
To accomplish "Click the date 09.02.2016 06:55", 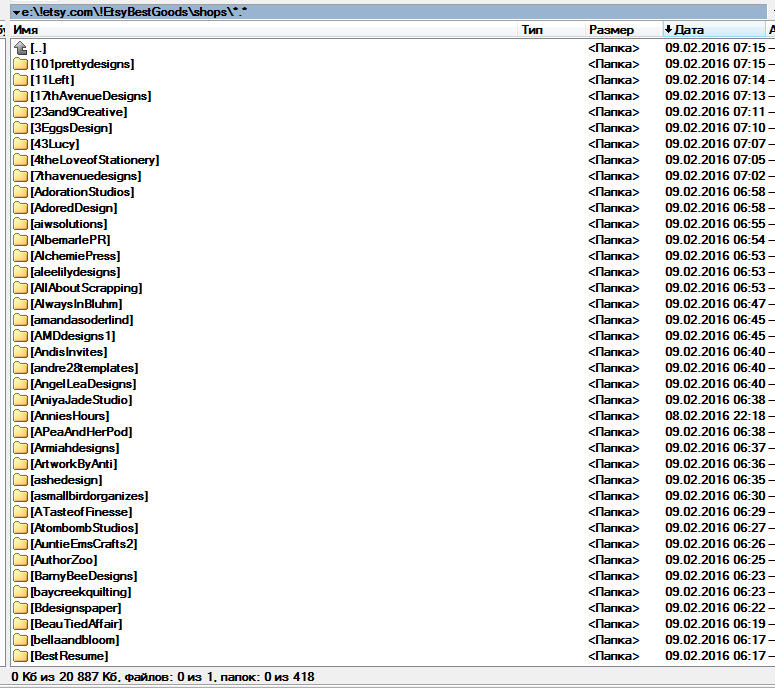I will [715, 224].
